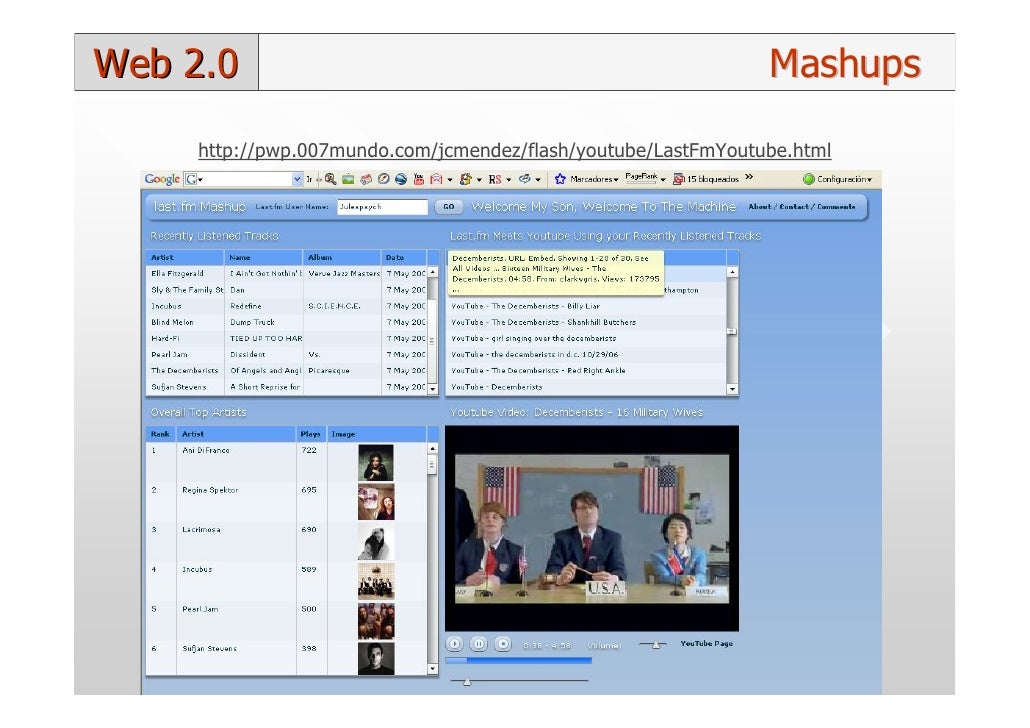Sort recent tracks by Album column header
The image size is (1030, 728).
point(342,257)
